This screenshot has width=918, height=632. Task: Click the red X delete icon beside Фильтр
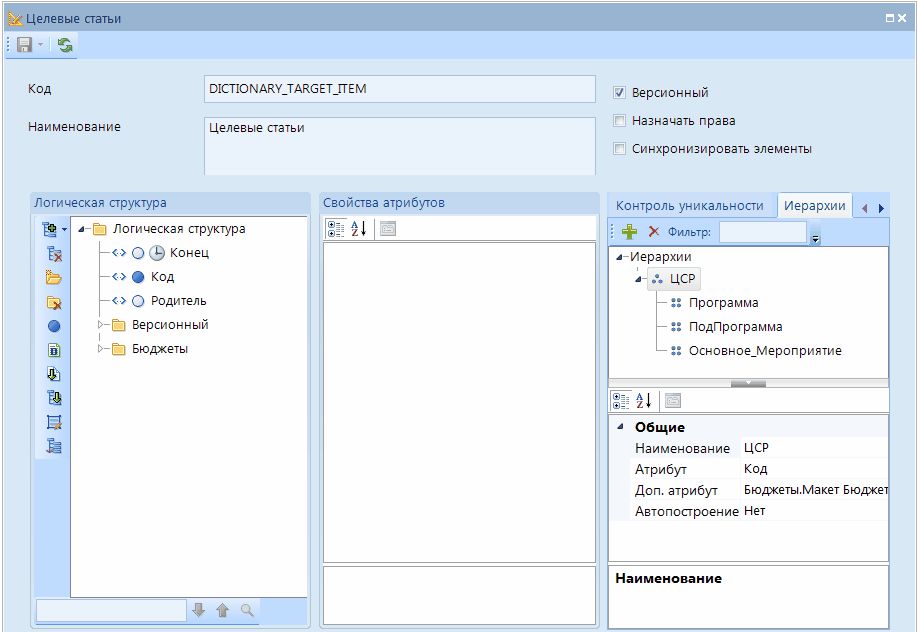pos(654,232)
